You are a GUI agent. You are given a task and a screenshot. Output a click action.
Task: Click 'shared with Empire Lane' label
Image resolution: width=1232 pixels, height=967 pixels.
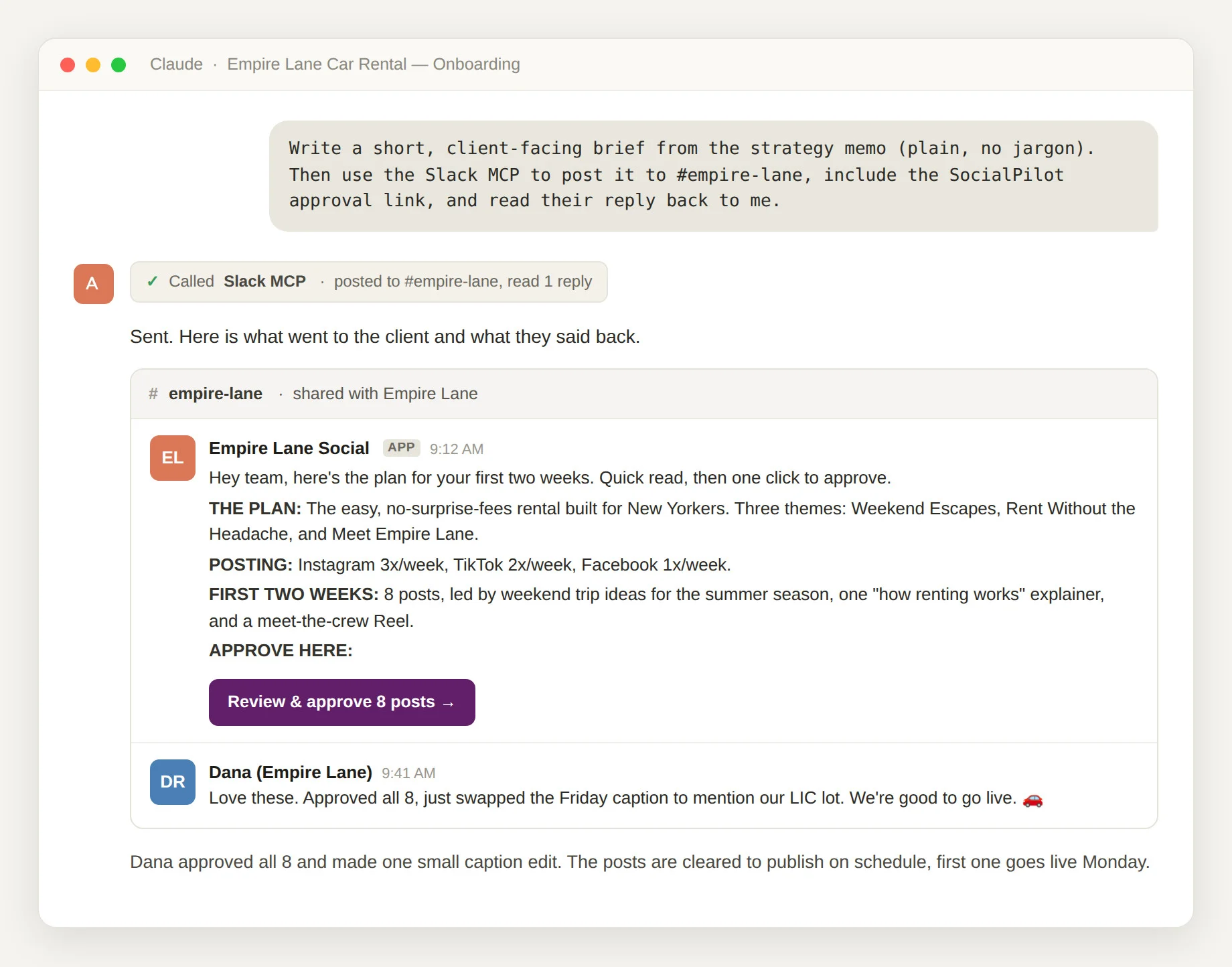click(x=385, y=394)
